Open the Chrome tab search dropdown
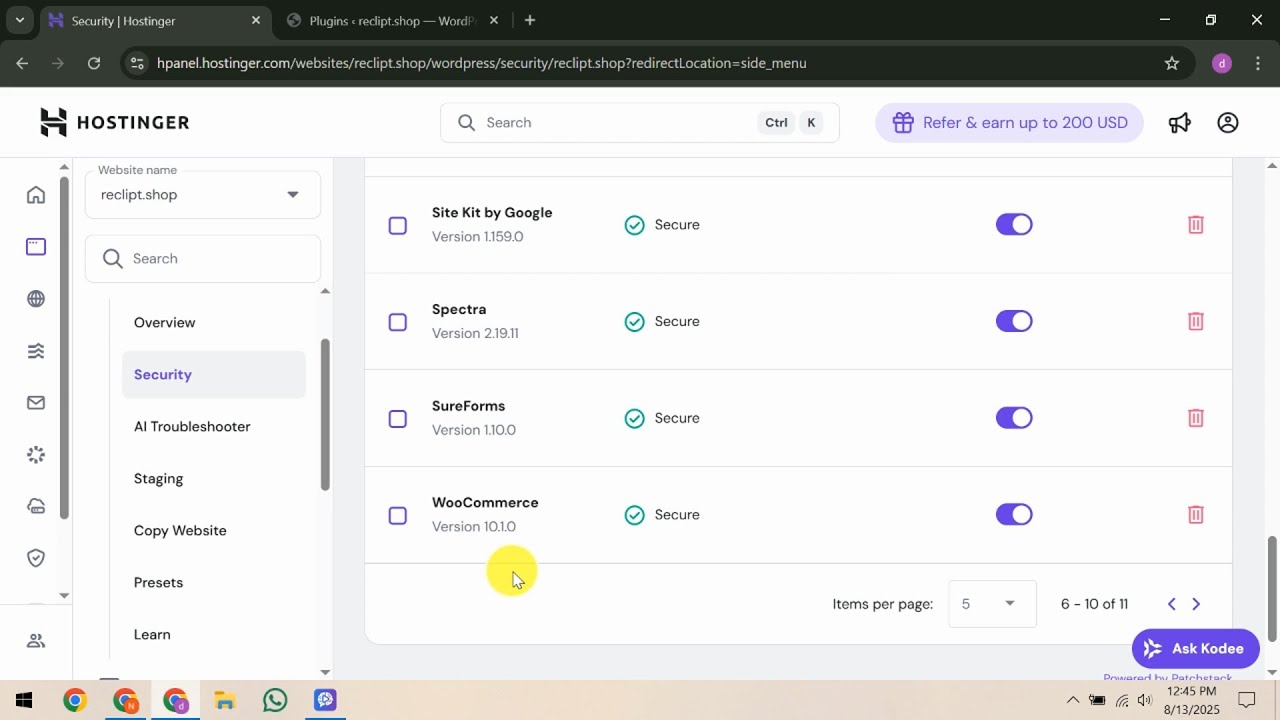 [19, 20]
